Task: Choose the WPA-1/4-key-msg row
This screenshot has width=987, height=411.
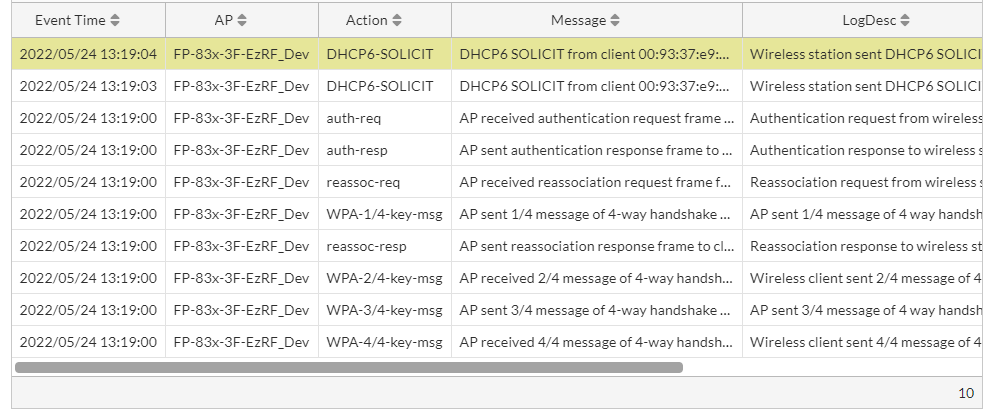Action: coord(384,214)
